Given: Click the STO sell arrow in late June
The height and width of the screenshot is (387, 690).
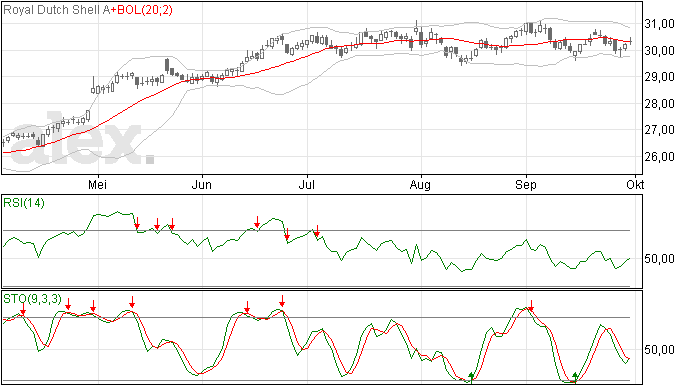Looking at the screenshot, I should (x=282, y=301).
